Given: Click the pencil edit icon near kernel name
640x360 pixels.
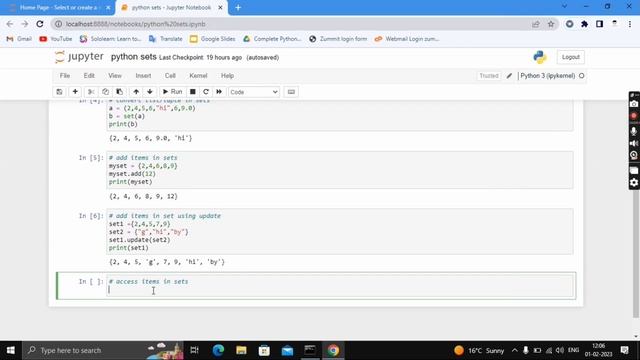Looking at the screenshot, I should pyautogui.click(x=509, y=76).
